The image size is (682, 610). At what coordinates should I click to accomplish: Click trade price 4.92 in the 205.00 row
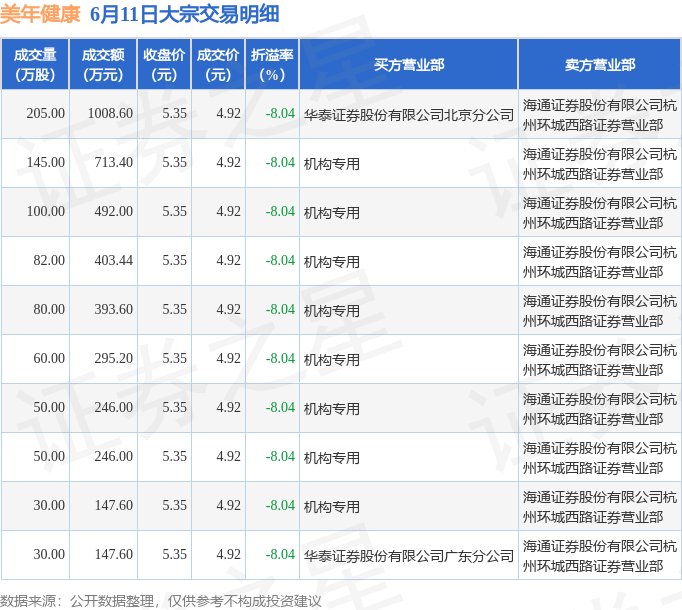[x=228, y=114]
